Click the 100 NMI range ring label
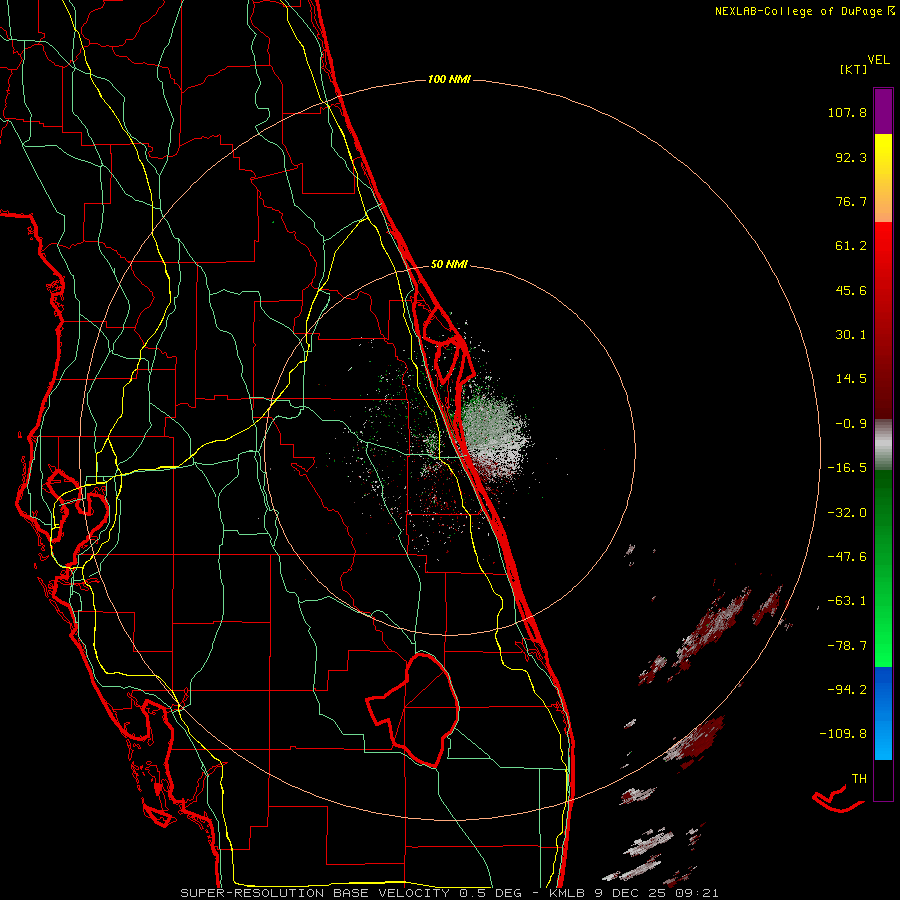 449,79
